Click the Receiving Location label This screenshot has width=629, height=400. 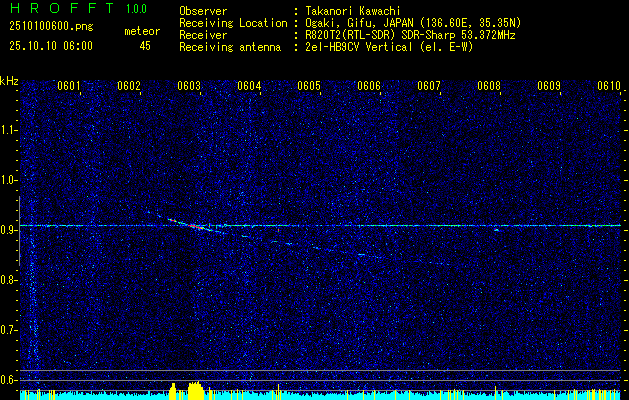233,23
